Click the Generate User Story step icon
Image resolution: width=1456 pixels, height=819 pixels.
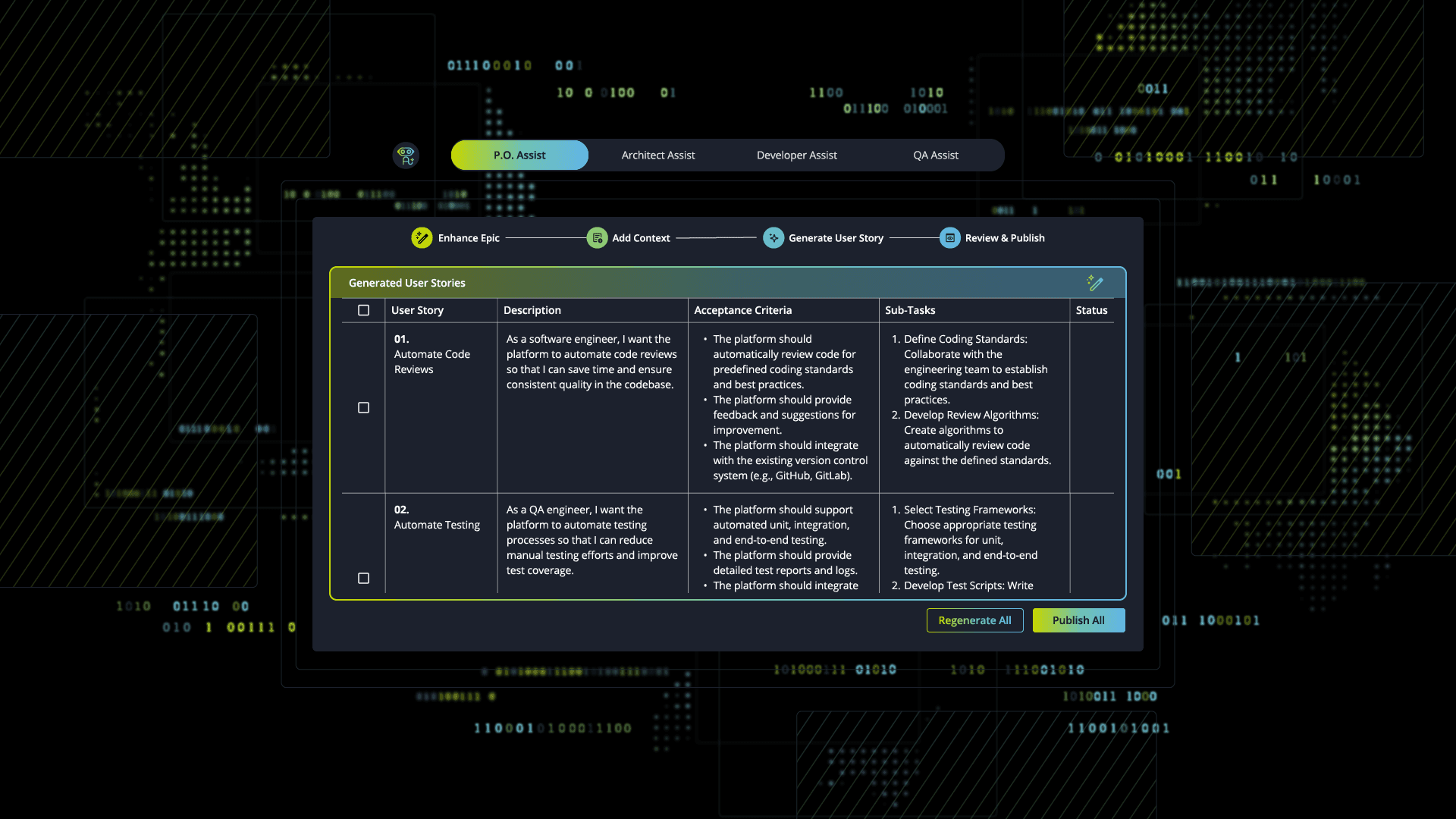pos(773,238)
